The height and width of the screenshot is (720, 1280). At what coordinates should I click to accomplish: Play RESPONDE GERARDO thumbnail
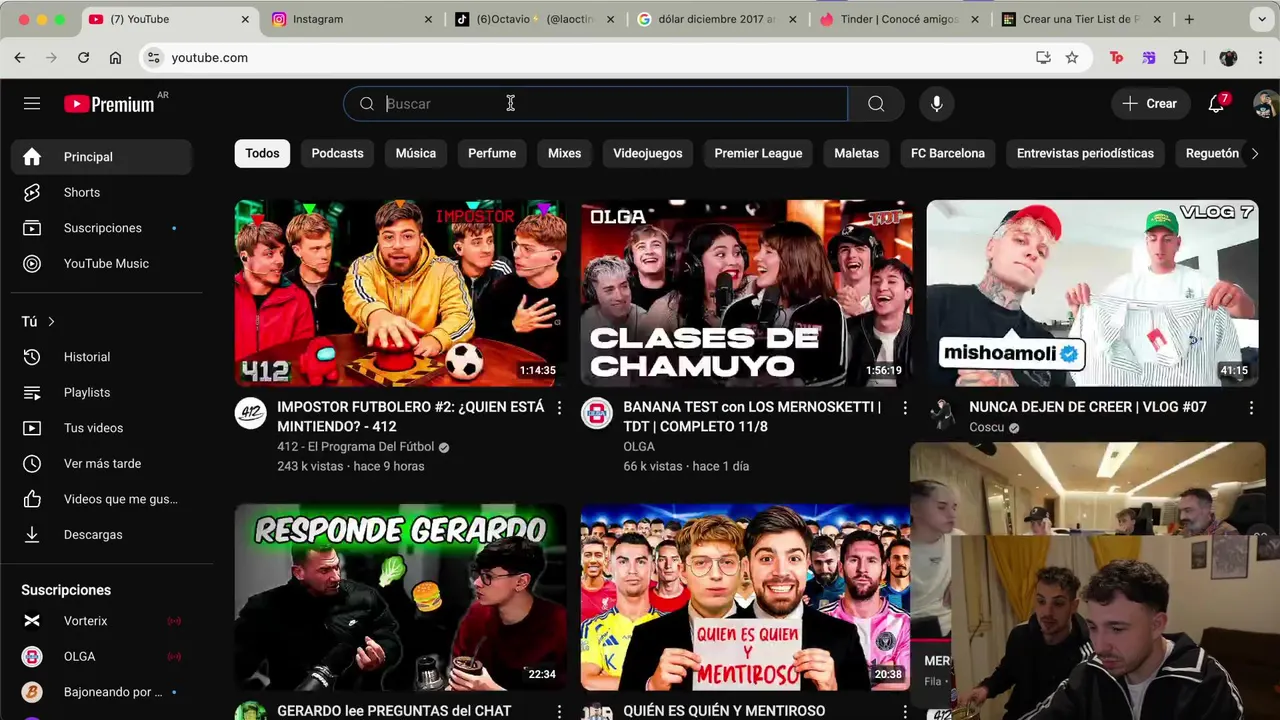[400, 597]
